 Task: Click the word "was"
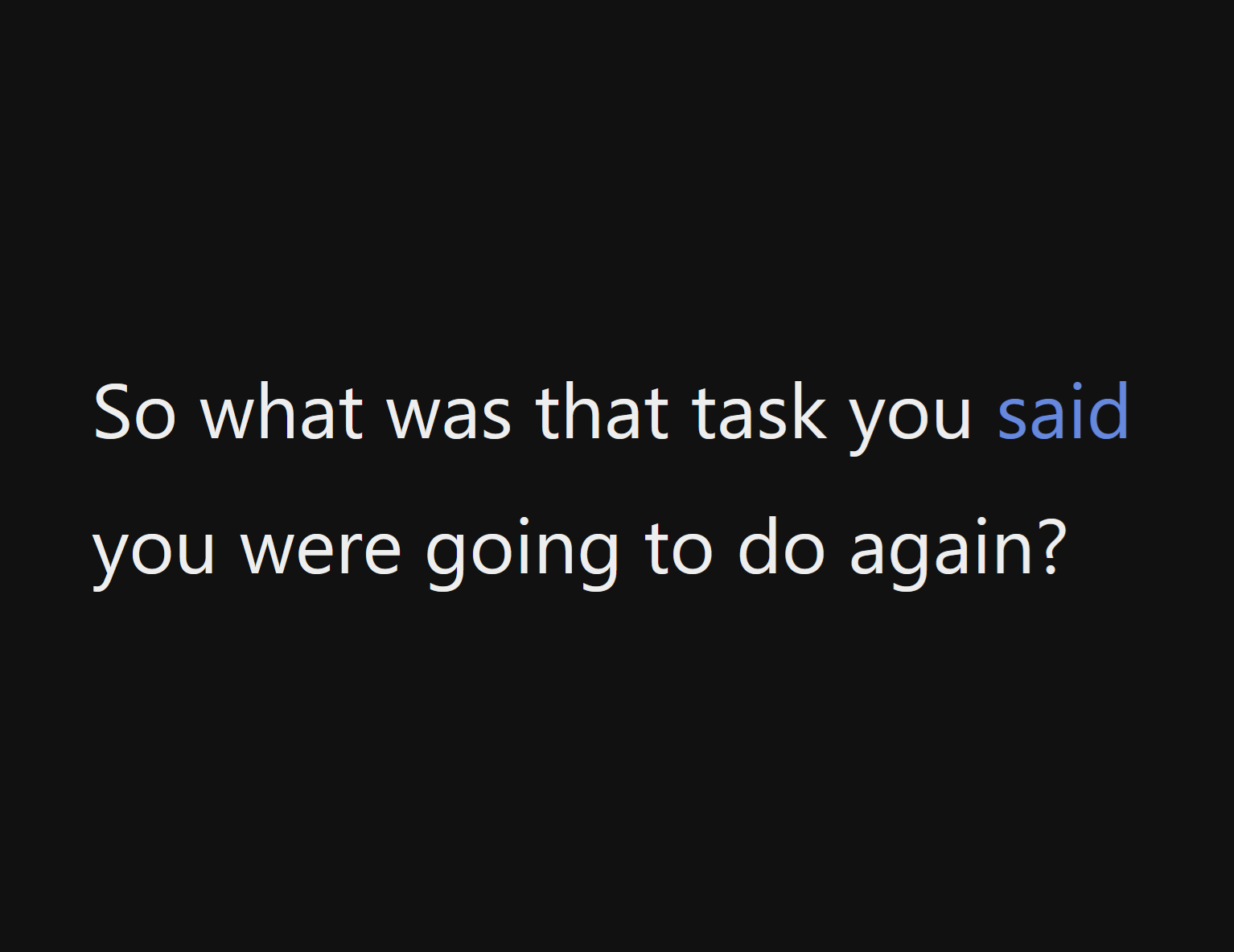[449, 413]
